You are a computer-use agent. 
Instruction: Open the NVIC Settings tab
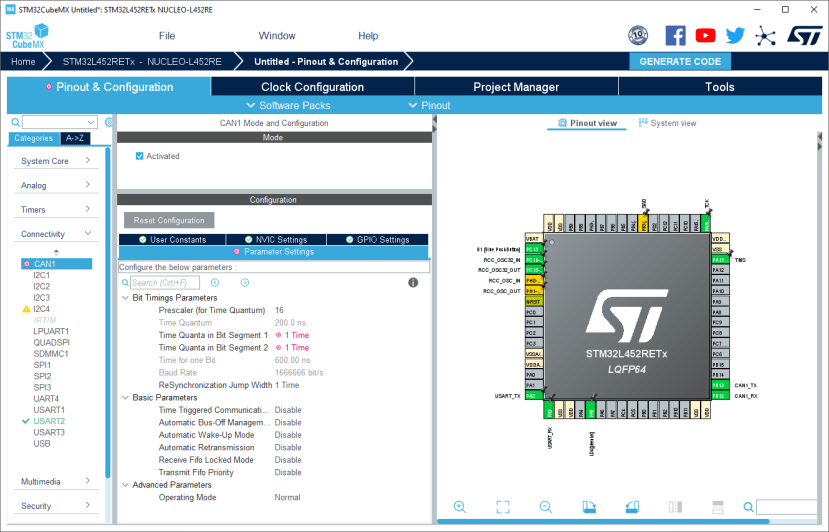coord(276,240)
